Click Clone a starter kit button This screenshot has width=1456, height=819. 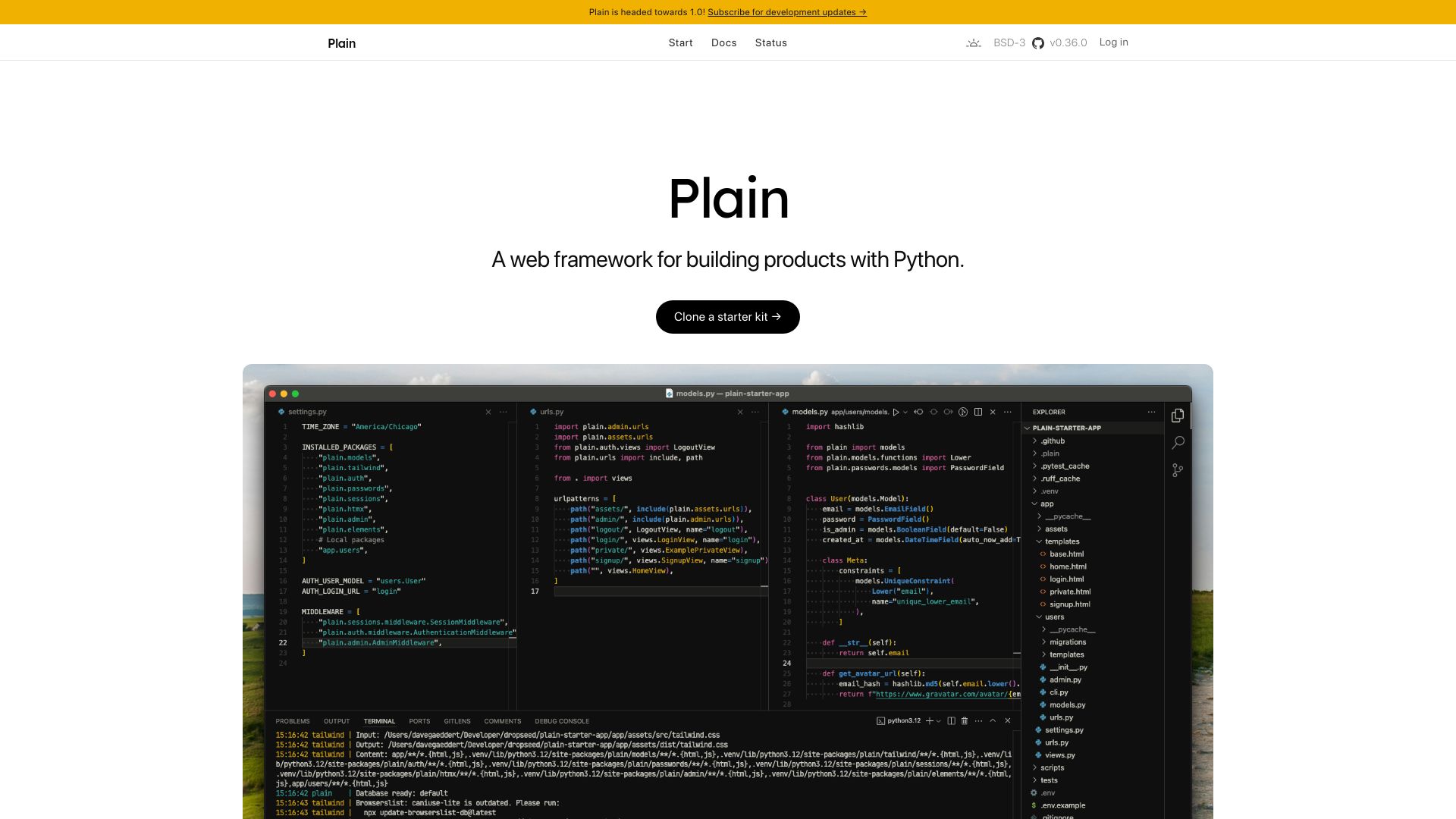(727, 317)
